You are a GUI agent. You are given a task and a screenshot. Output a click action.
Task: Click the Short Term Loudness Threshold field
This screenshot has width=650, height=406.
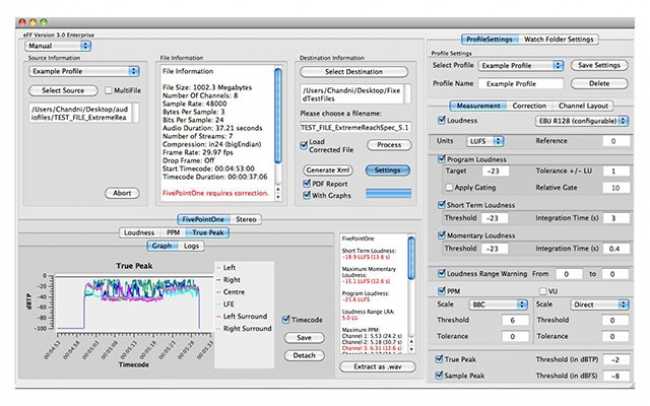coord(494,218)
